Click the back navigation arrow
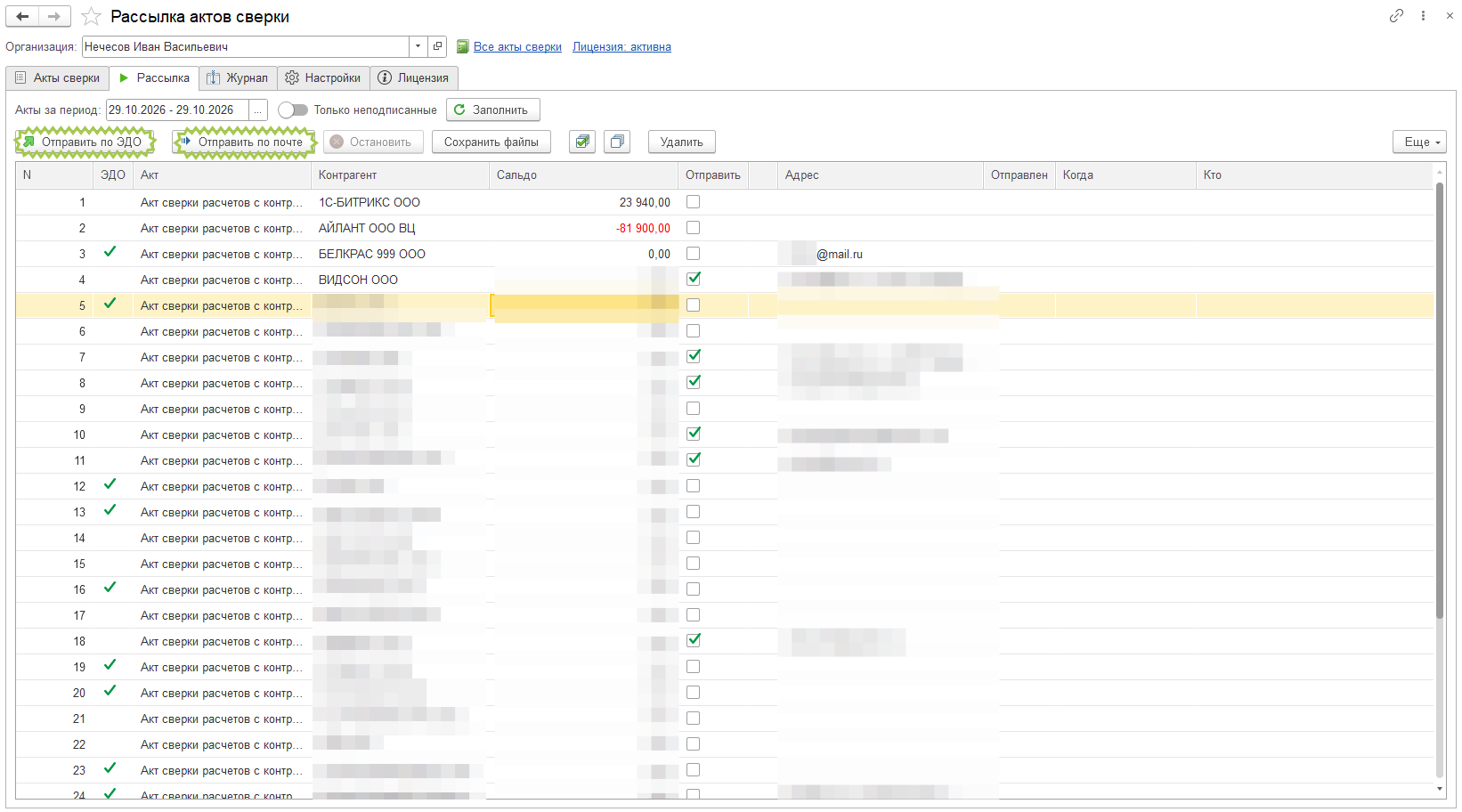The height and width of the screenshot is (812, 1462). point(22,16)
